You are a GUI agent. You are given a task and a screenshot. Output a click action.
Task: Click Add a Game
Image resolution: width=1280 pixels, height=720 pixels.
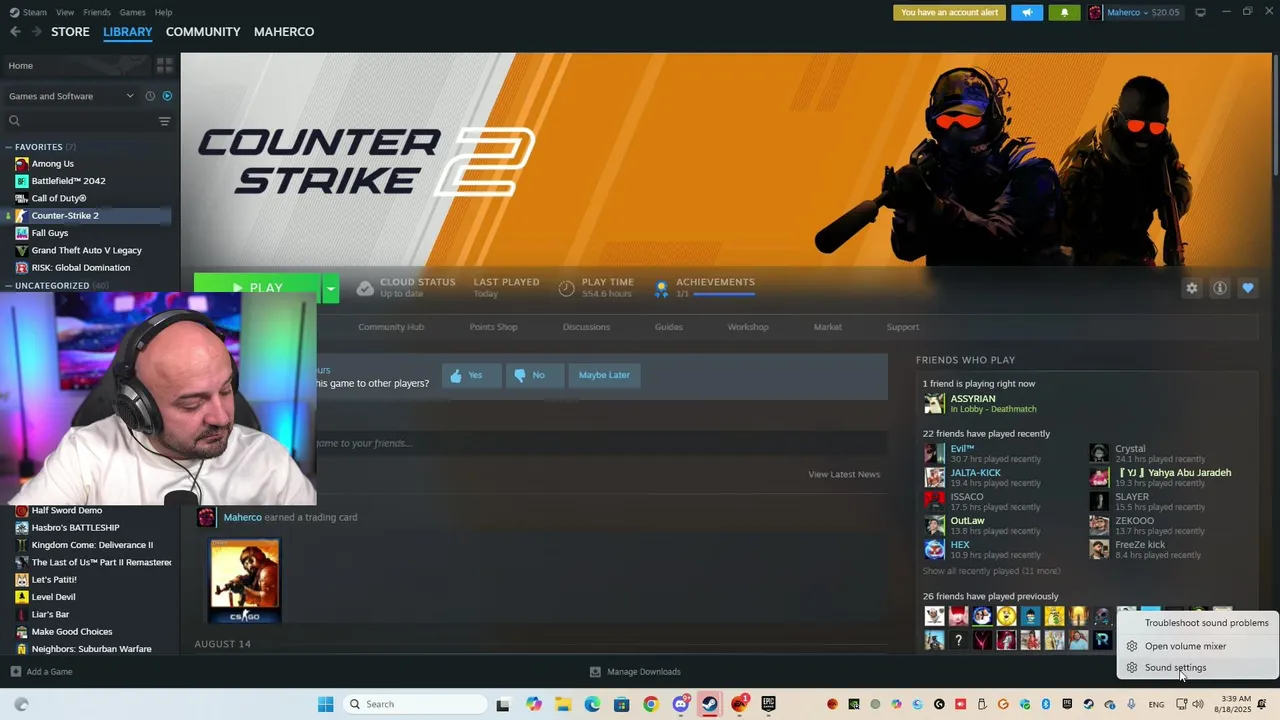(41, 672)
